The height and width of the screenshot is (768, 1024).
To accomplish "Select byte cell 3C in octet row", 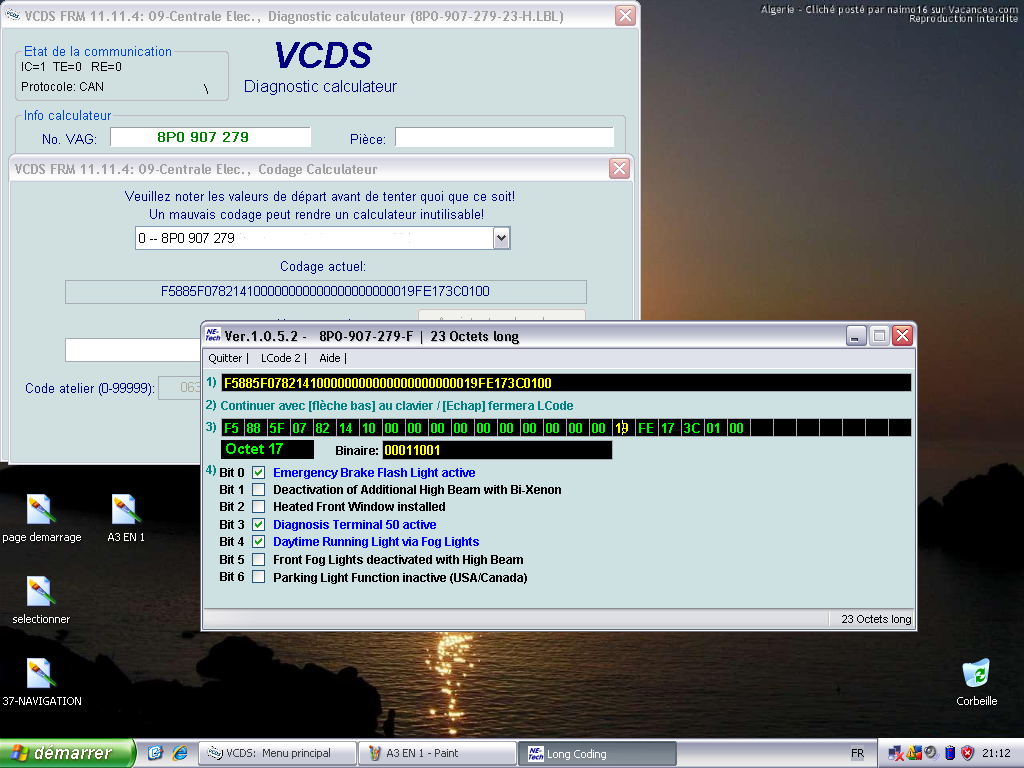I will 691,428.
